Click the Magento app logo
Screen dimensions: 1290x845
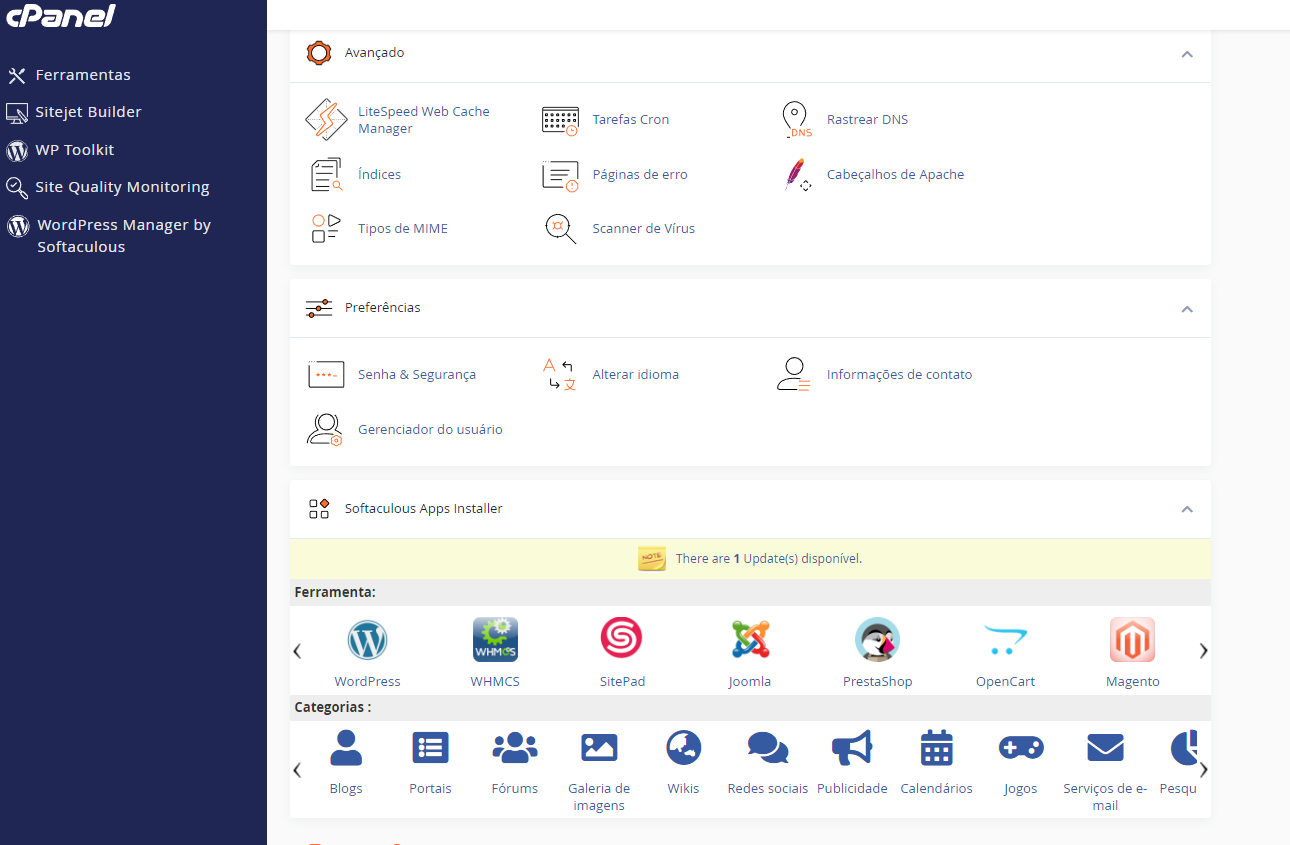1132,640
